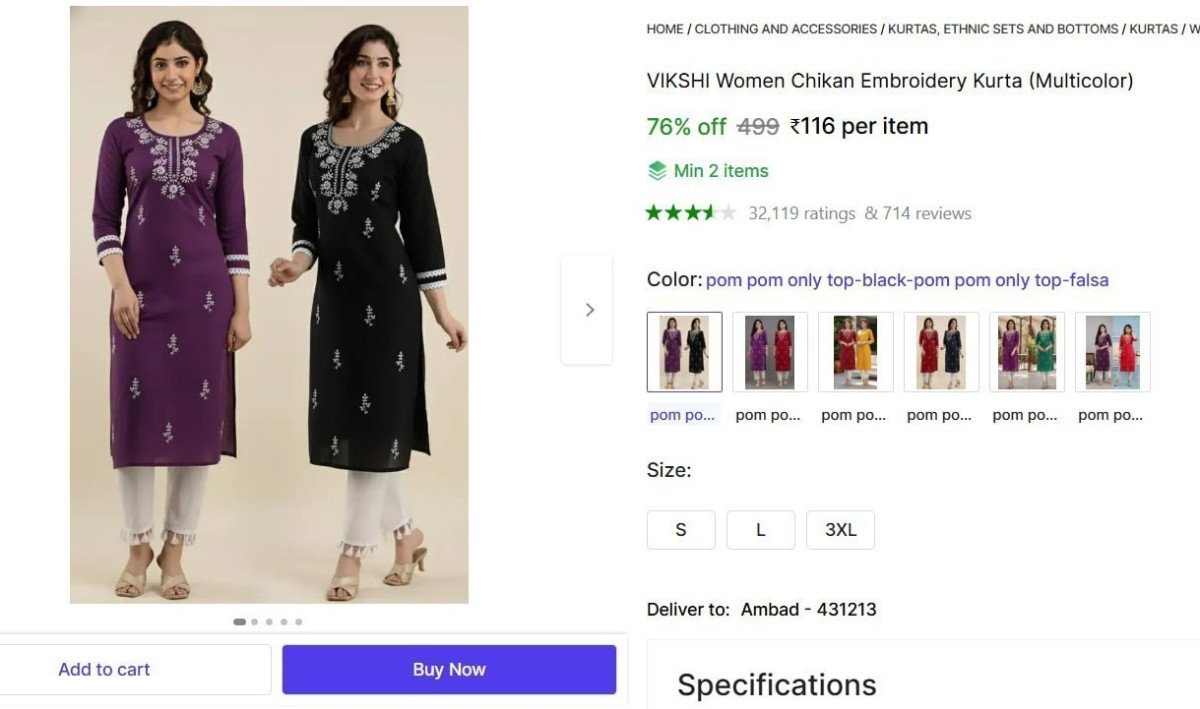Click the second carousel dot indicator
The height and width of the screenshot is (709, 1200).
(253, 621)
